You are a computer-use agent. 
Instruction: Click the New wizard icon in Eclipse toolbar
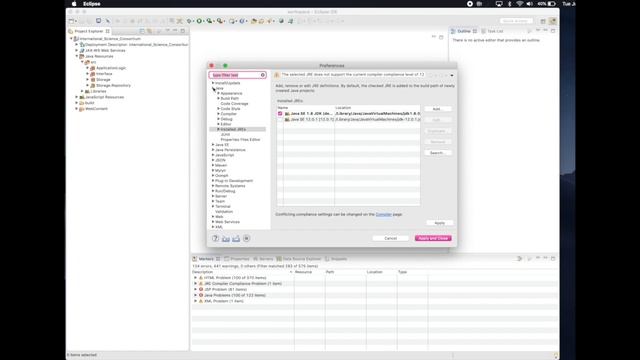tap(71, 21)
